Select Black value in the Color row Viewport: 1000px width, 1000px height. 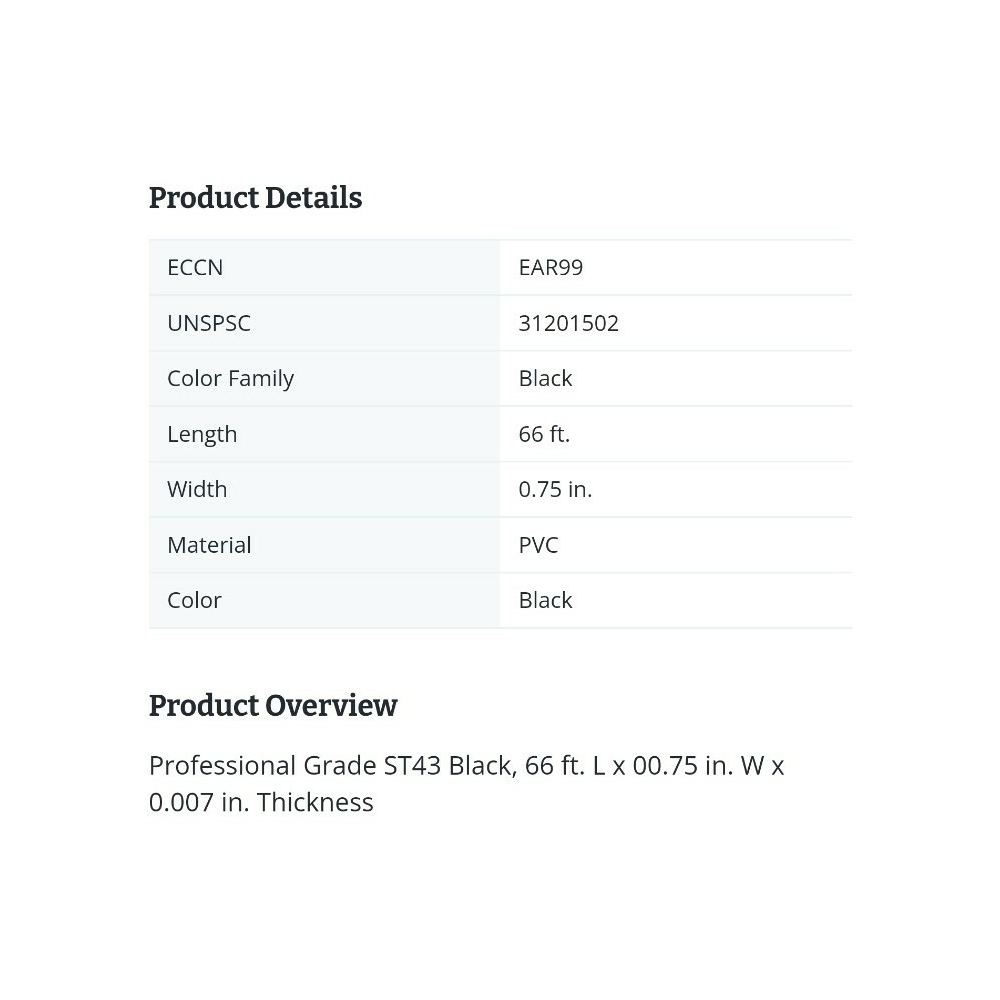coord(545,600)
